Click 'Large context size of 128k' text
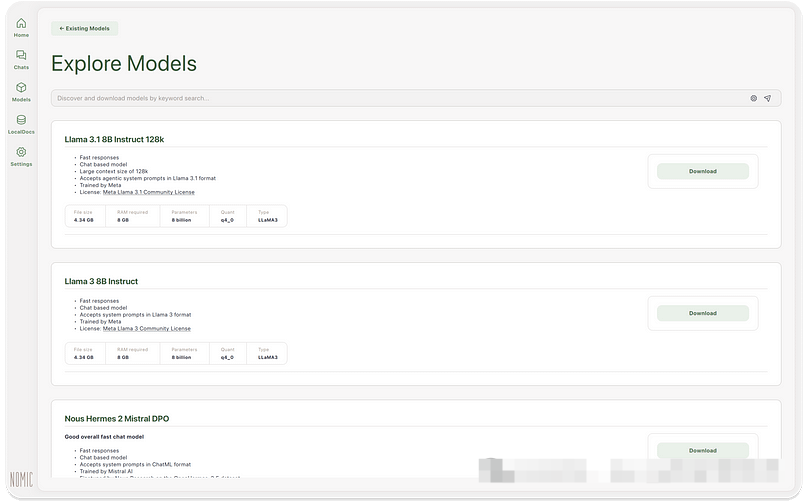Screen dimensions: 809x502 click(114, 171)
